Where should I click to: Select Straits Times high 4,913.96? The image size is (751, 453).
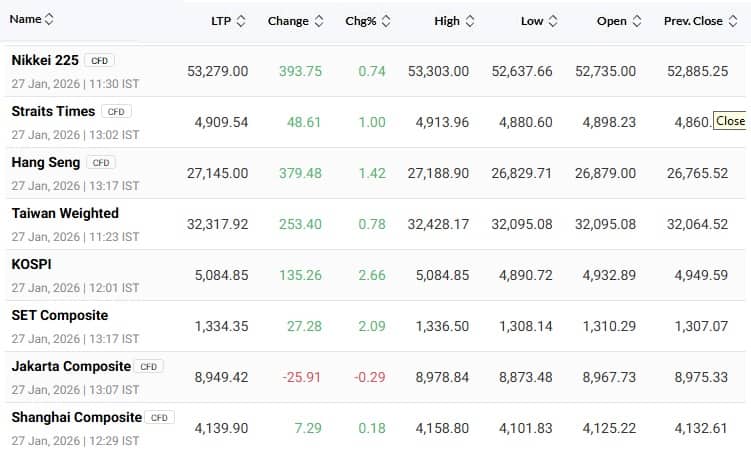pos(442,122)
